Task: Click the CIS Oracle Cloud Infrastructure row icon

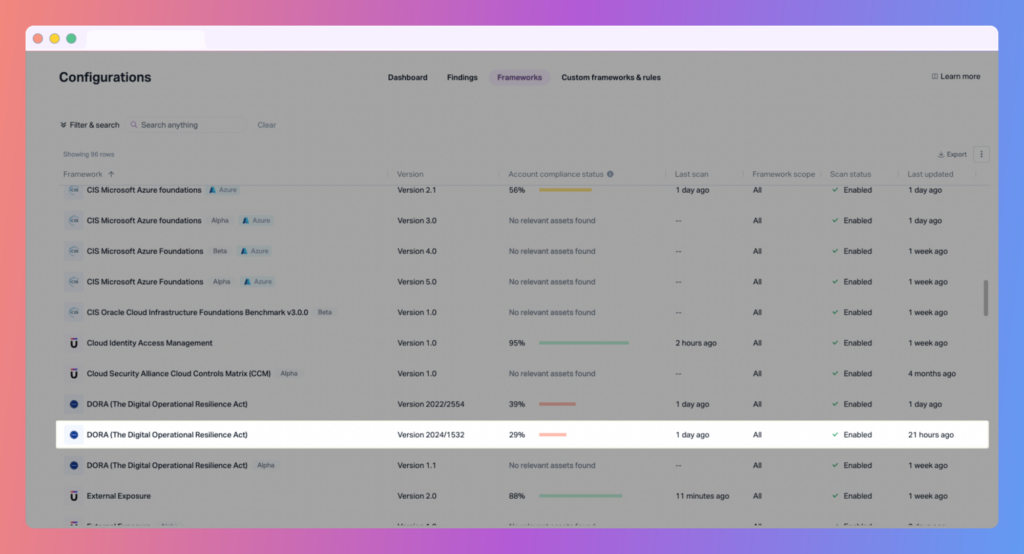Action: coord(74,312)
